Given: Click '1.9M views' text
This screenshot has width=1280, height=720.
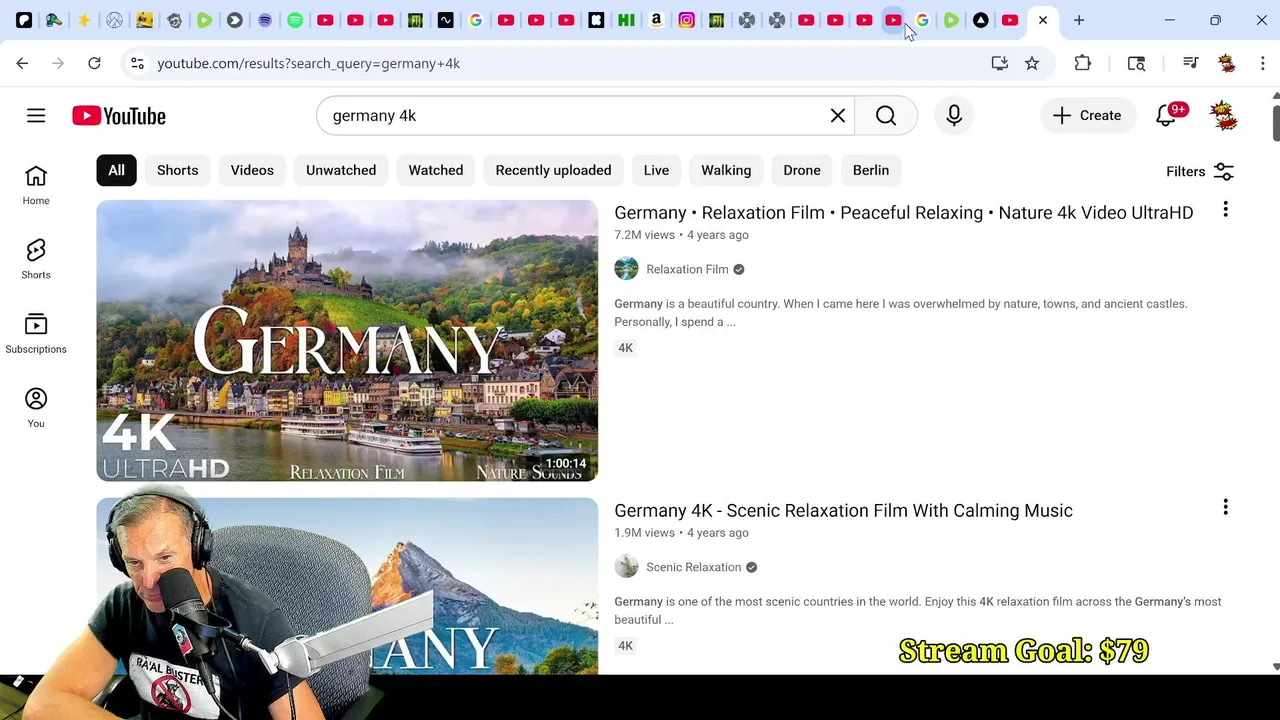Looking at the screenshot, I should pos(644,533).
